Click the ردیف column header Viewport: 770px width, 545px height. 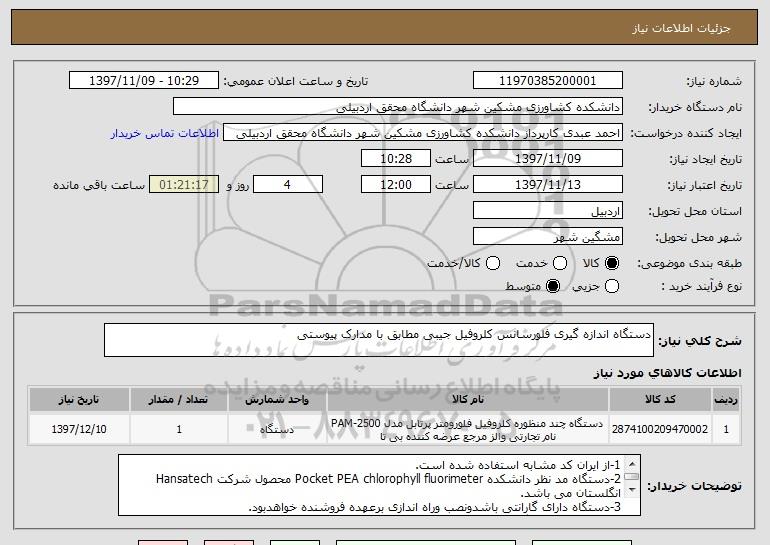coord(726,400)
